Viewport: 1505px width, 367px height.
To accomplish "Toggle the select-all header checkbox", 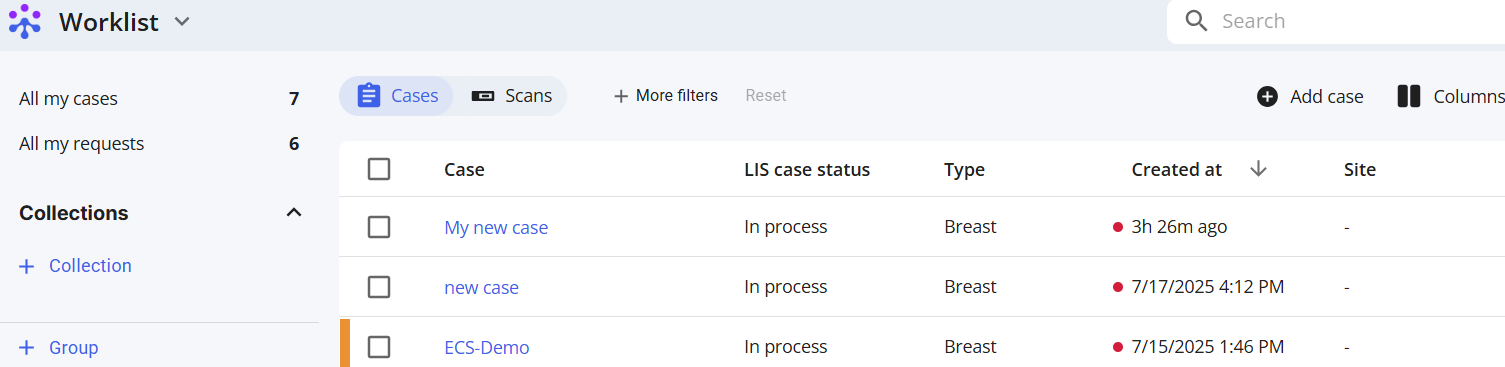I will tap(379, 169).
